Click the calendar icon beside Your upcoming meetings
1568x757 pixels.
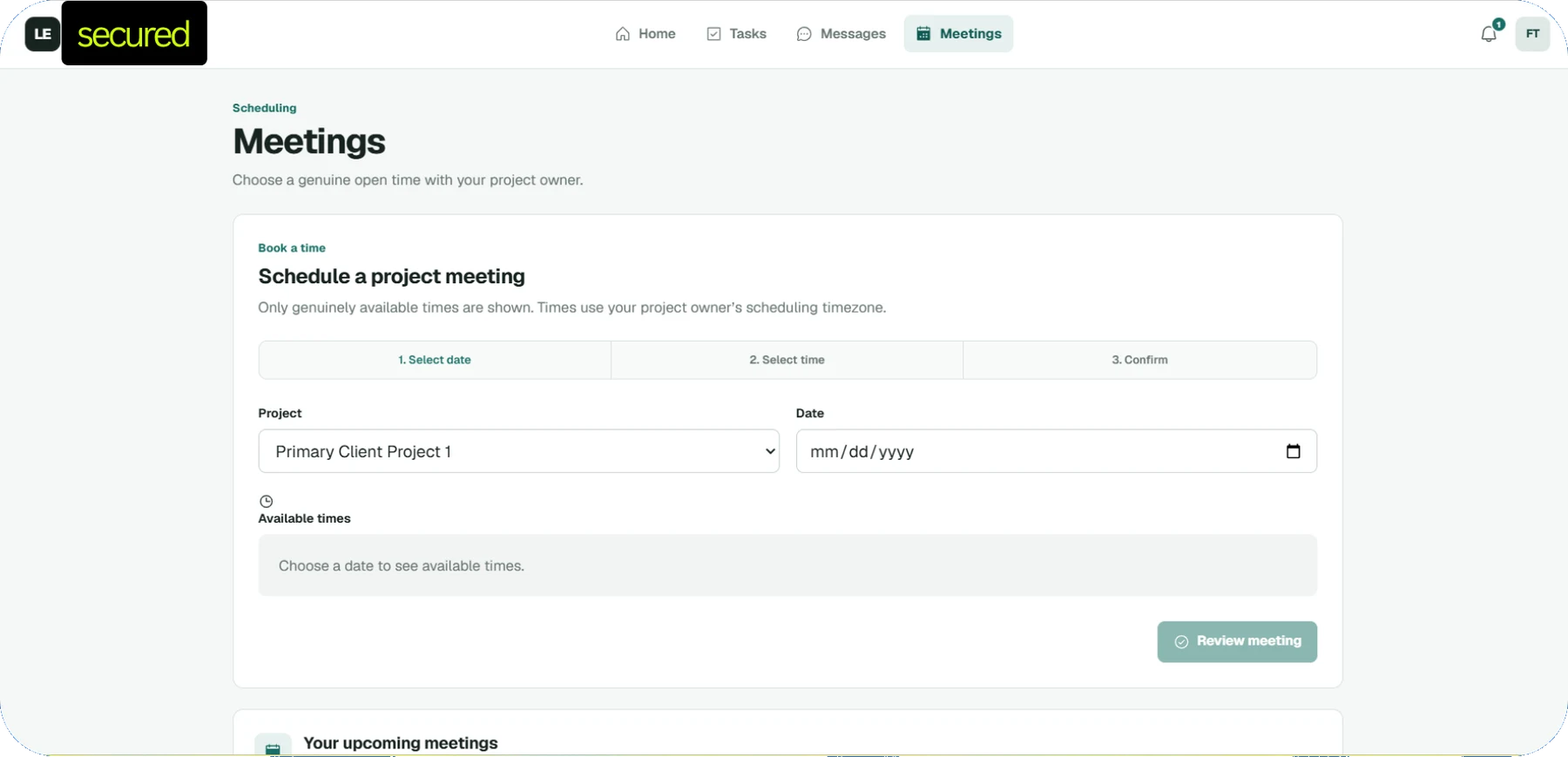(273, 747)
